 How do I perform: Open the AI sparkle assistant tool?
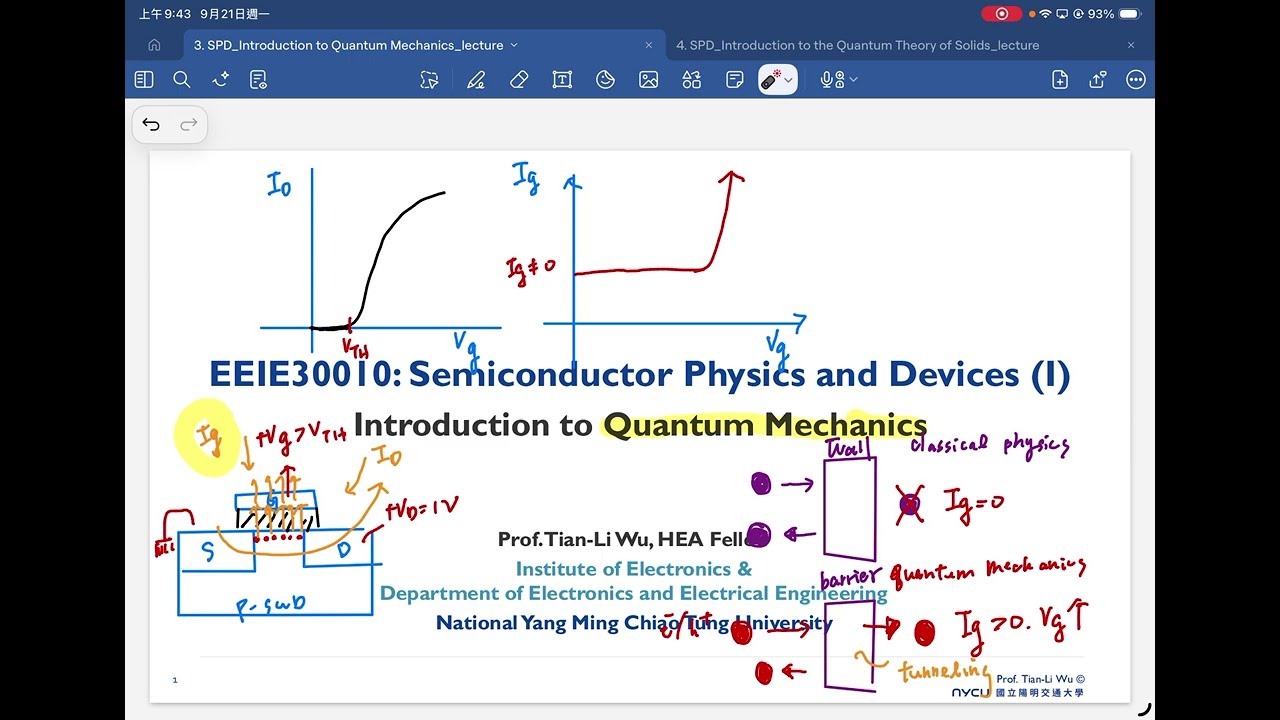click(x=221, y=80)
